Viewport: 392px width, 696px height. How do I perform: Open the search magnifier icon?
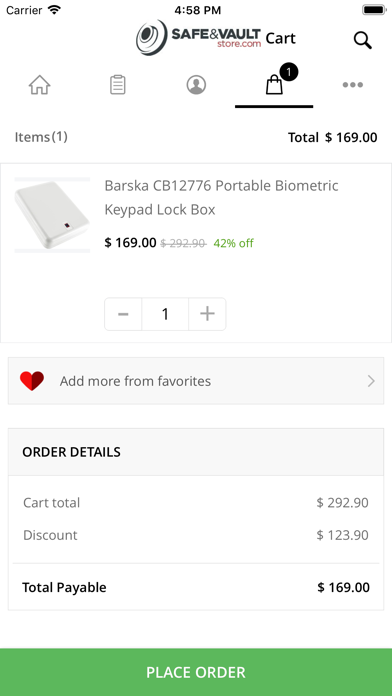point(362,40)
